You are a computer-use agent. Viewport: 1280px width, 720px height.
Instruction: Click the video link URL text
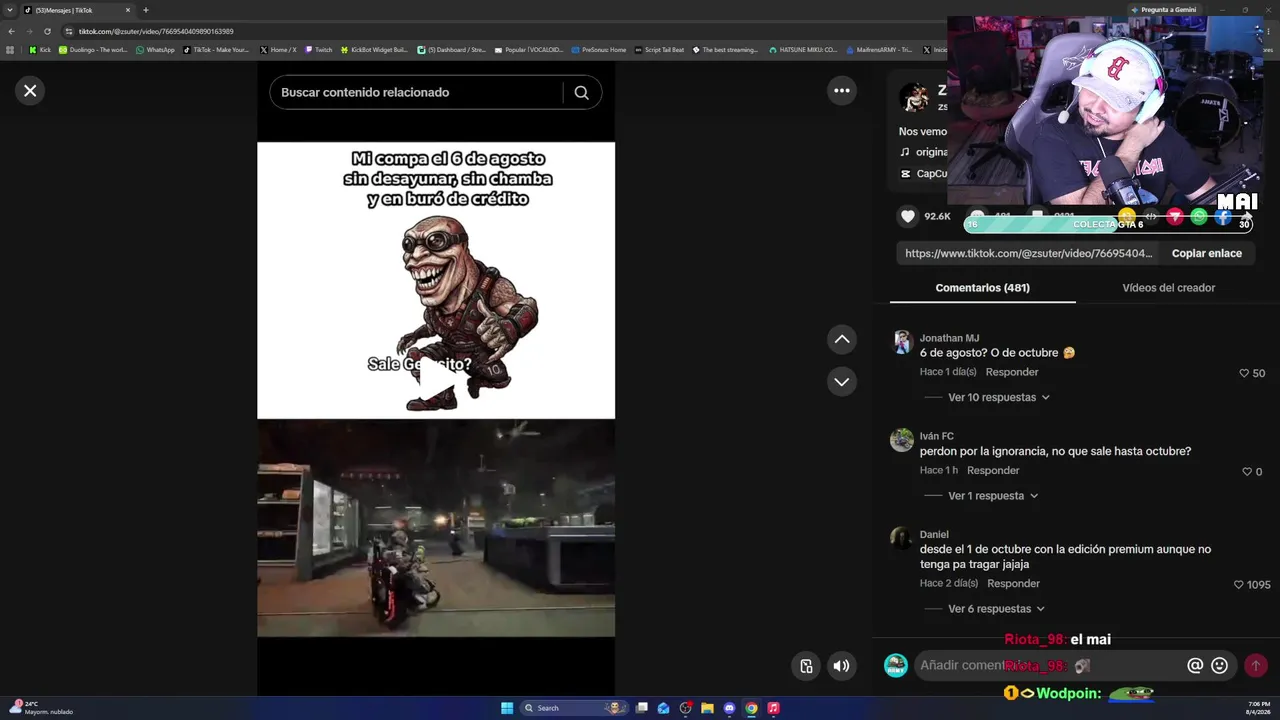click(x=1029, y=254)
